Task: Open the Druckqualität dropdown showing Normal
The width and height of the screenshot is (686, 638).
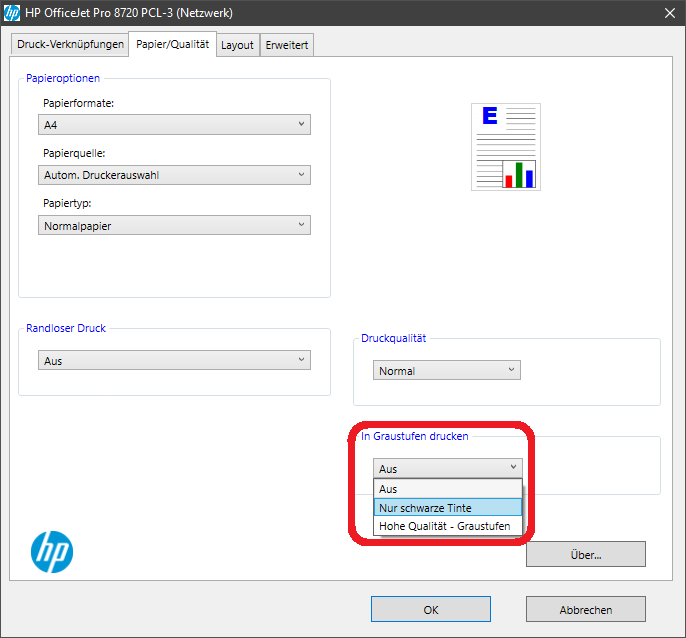Action: coord(447,370)
